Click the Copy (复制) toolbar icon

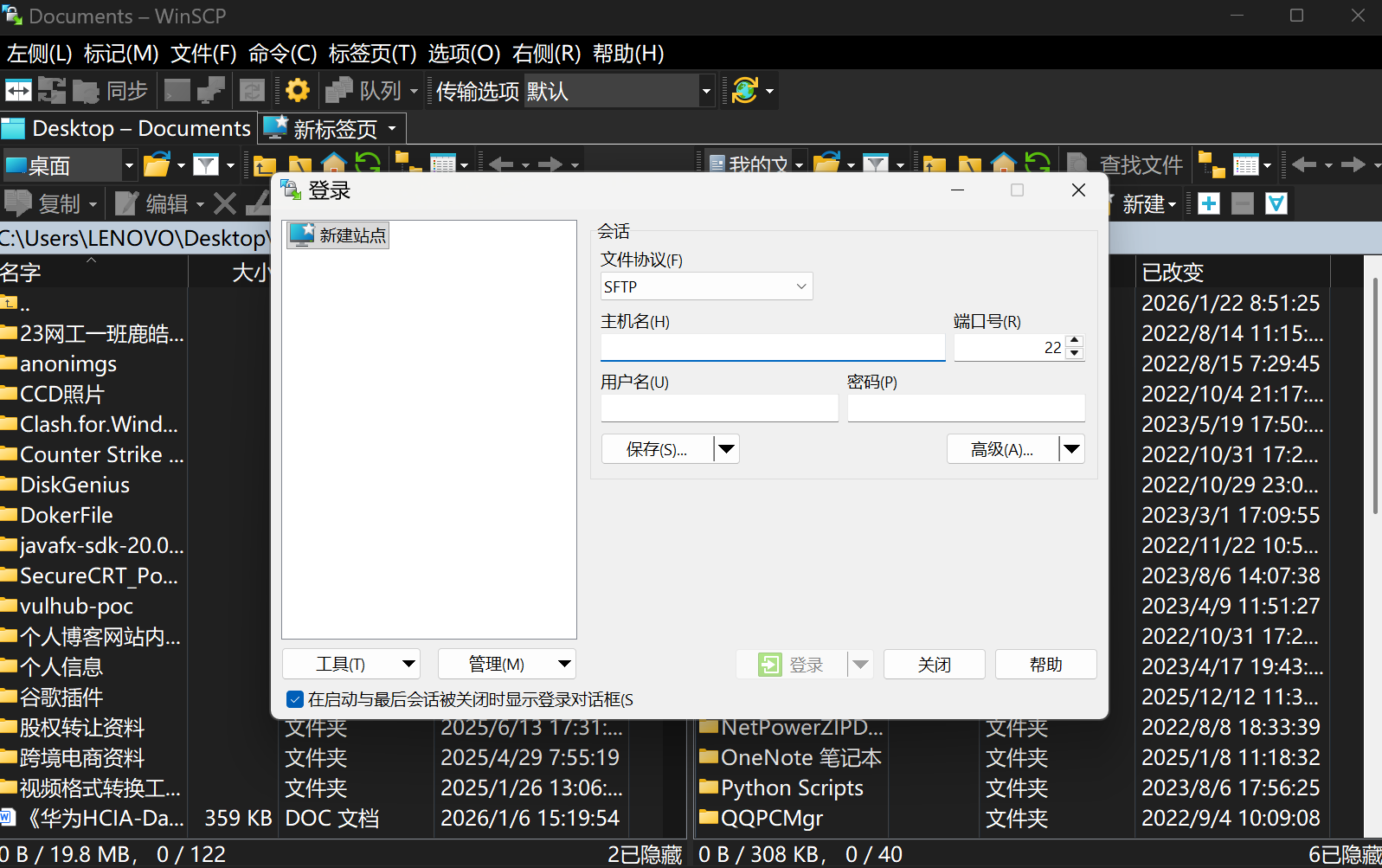pos(18,203)
